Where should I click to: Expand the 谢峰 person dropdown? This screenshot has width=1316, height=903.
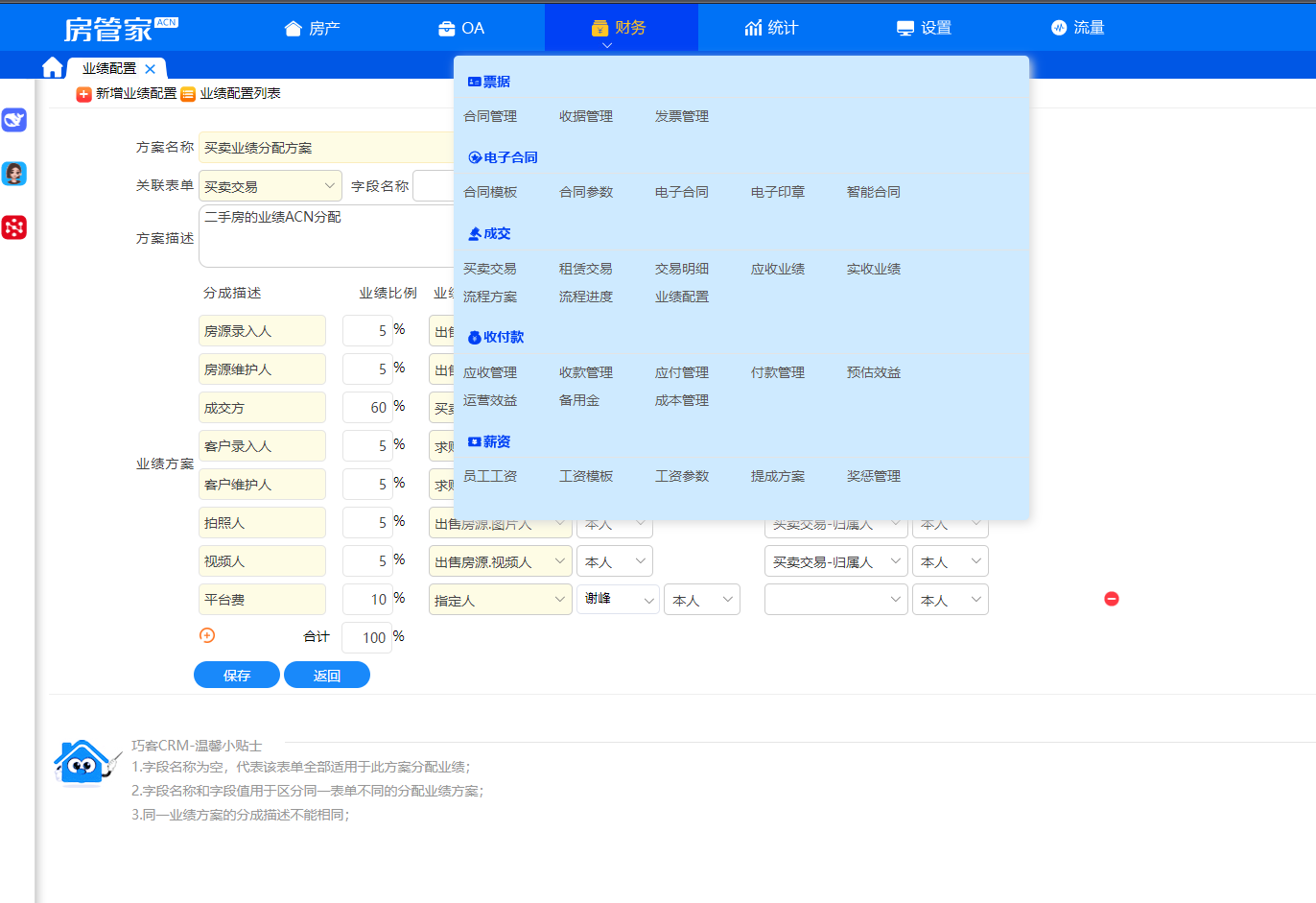pyautogui.click(x=618, y=600)
